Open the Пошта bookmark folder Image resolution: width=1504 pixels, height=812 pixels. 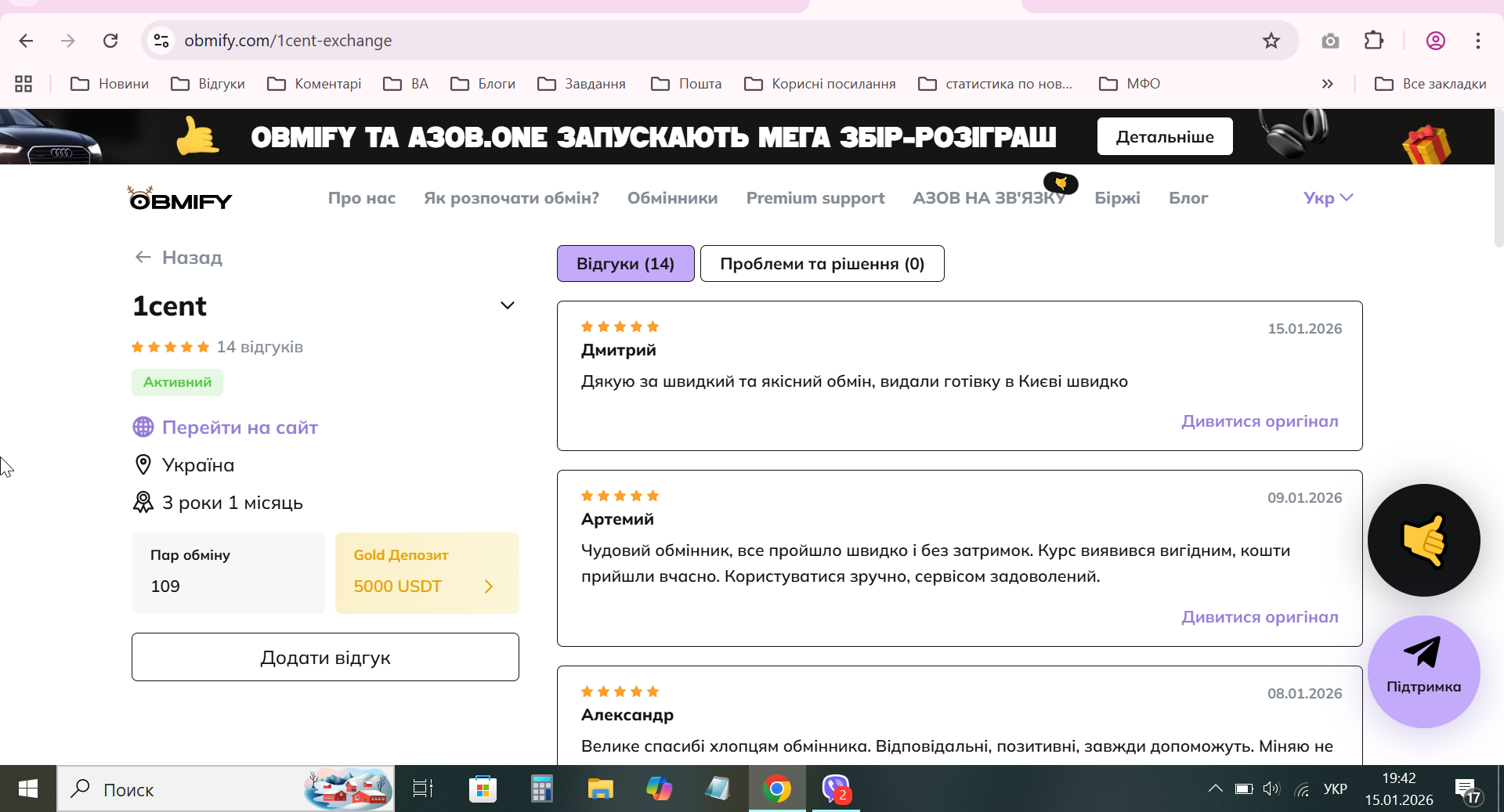click(x=686, y=84)
